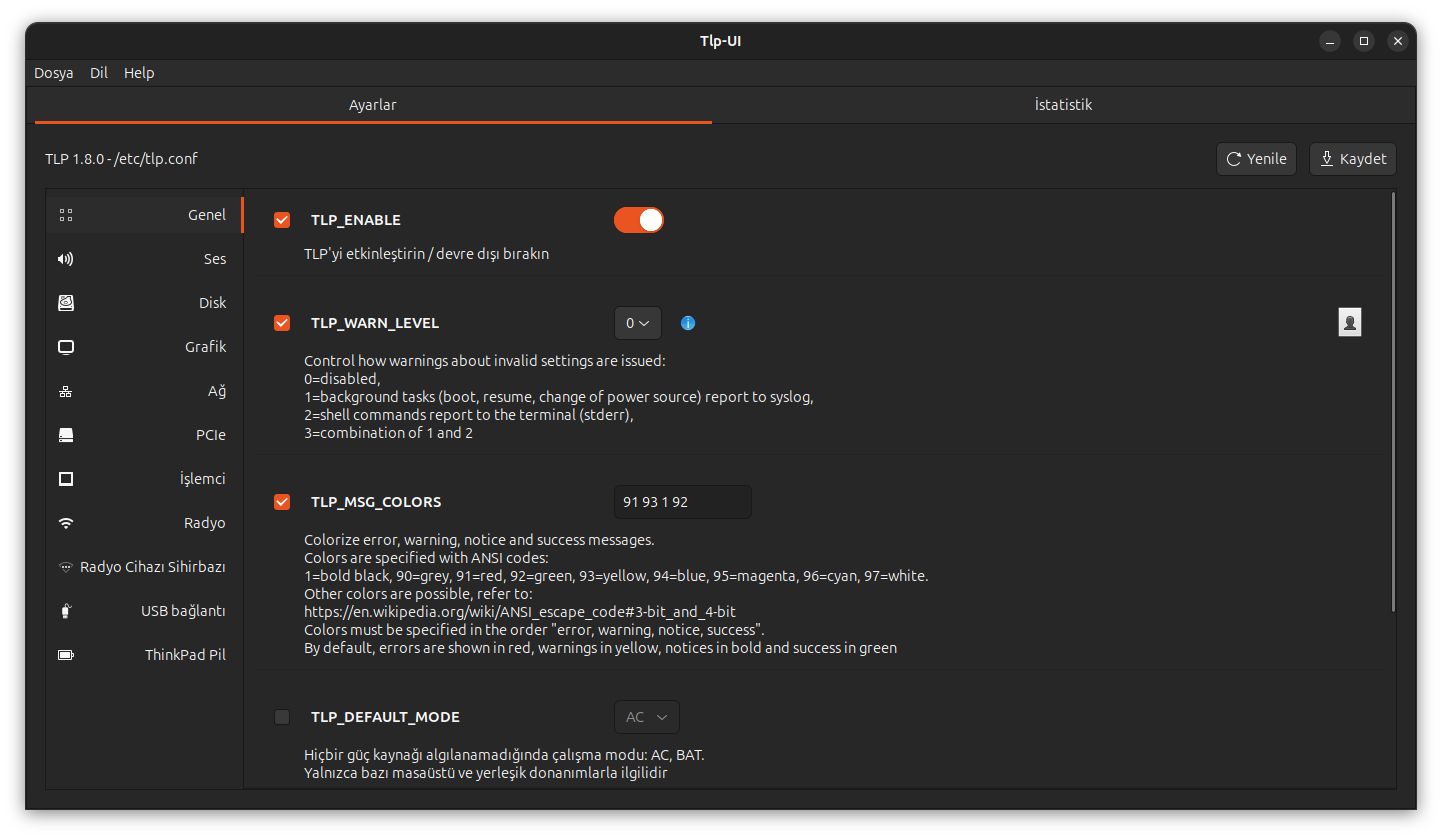Uncheck the TLP_MSG_COLORS checkbox
This screenshot has width=1442, height=838.
pos(282,502)
